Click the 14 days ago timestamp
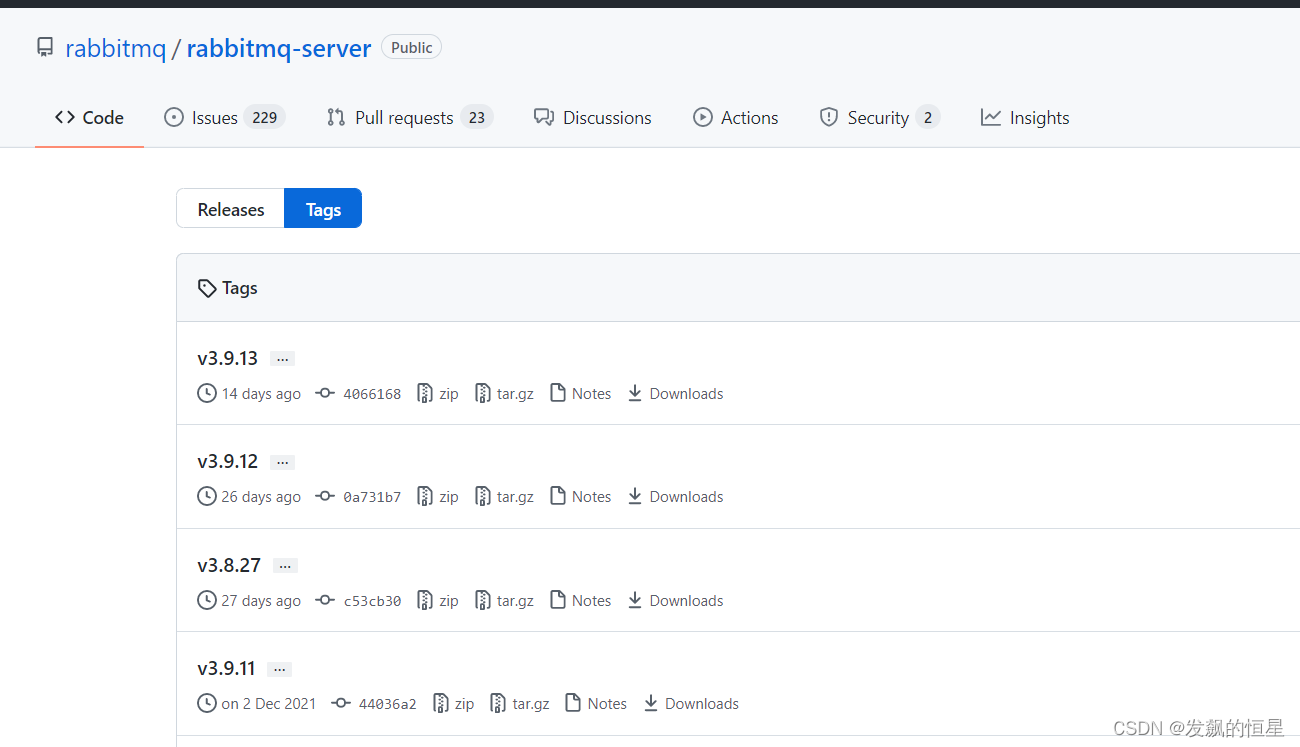1300x747 pixels. [261, 394]
